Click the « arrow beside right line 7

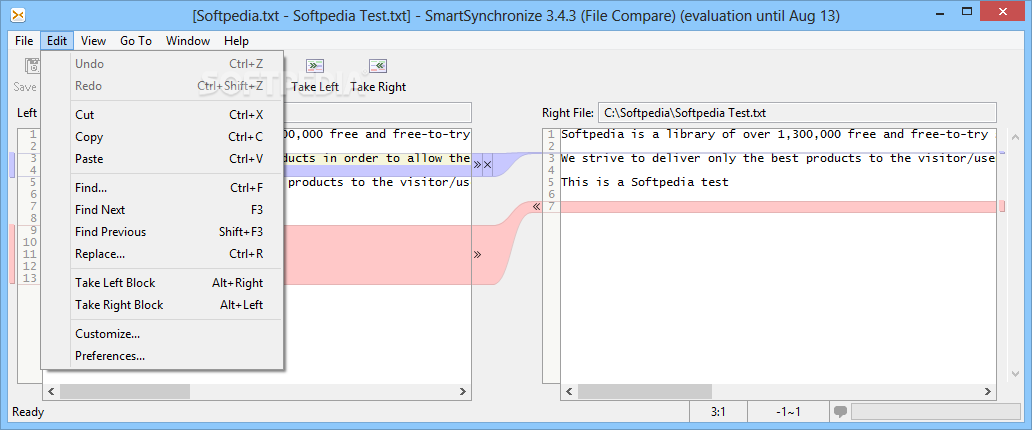click(536, 207)
